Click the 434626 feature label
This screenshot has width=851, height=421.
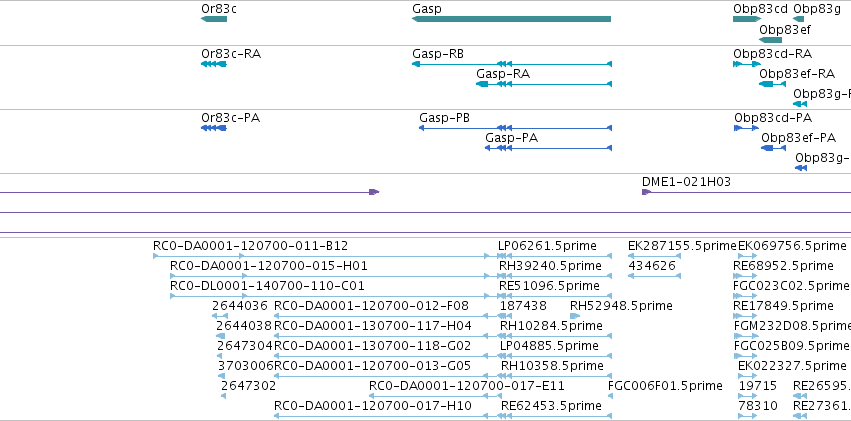652,266
